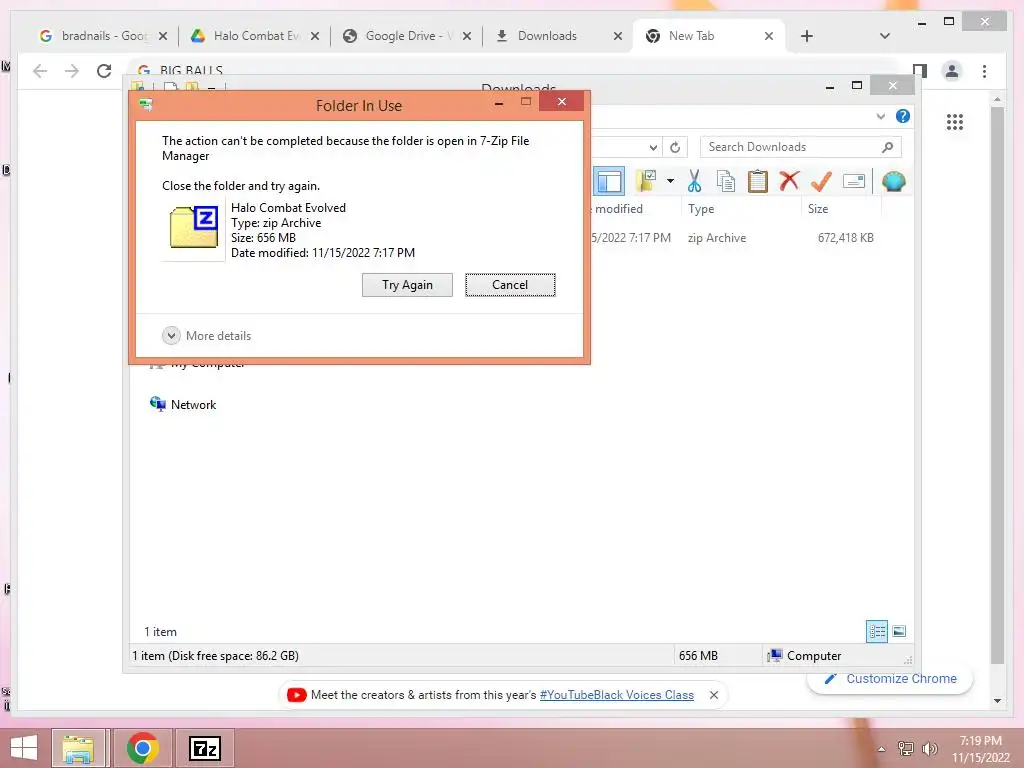Open a new Chrome tab with plus button
This screenshot has height=768, width=1024.
tap(807, 36)
